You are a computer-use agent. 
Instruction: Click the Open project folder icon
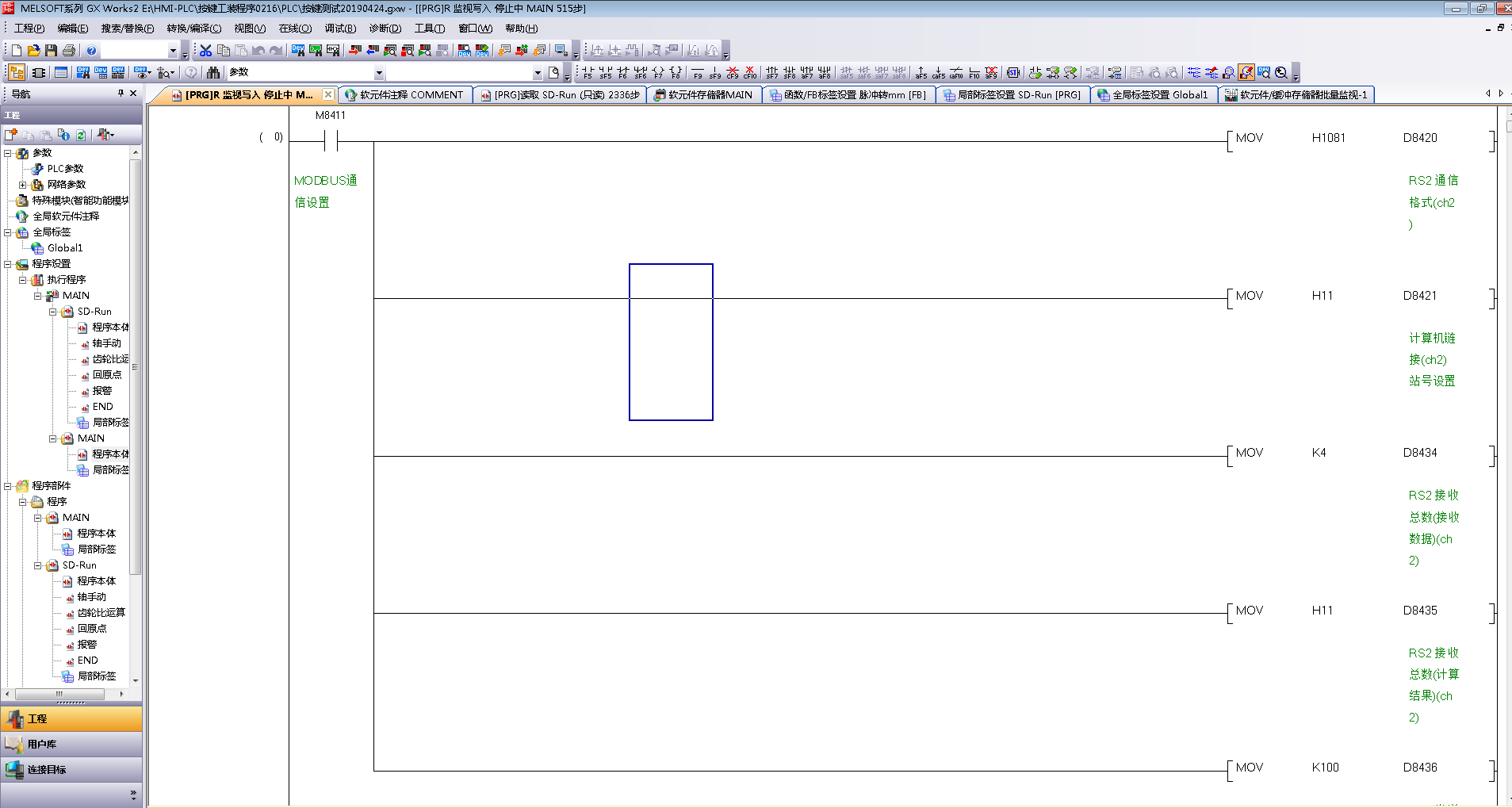pyautogui.click(x=33, y=51)
